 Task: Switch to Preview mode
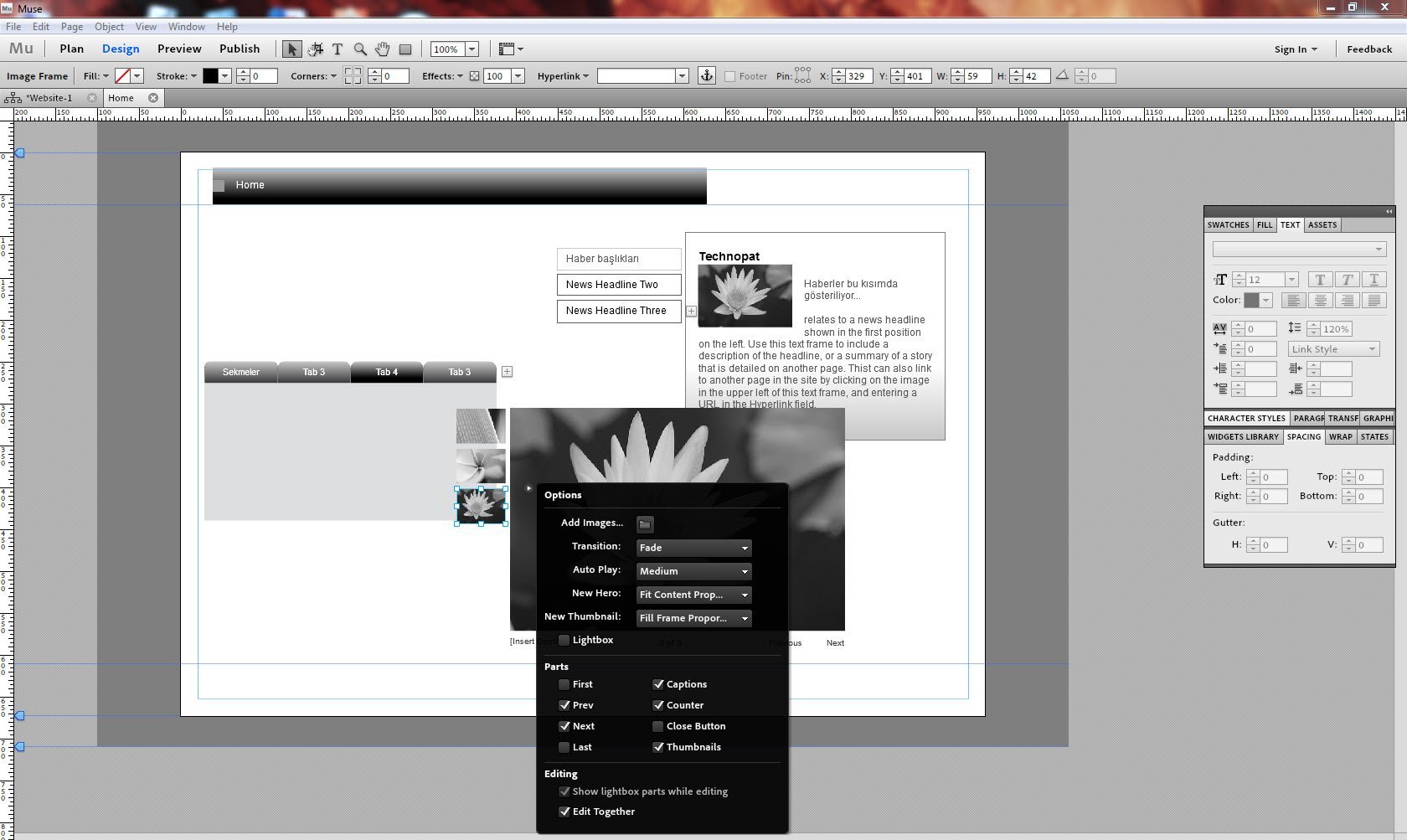tap(179, 49)
